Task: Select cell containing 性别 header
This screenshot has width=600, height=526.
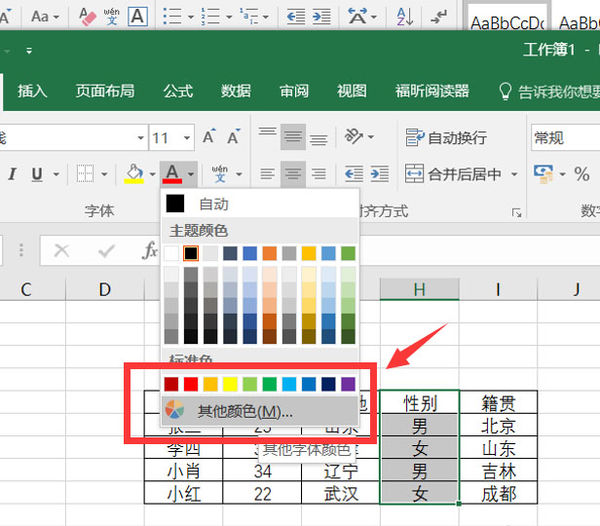Action: [419, 403]
